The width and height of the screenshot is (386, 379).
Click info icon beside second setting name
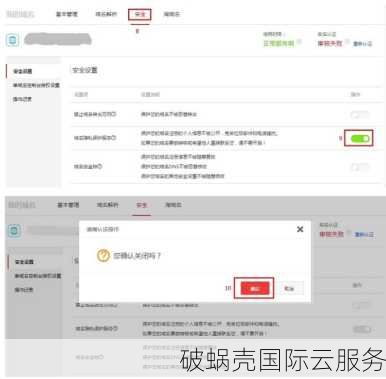[x=114, y=137]
